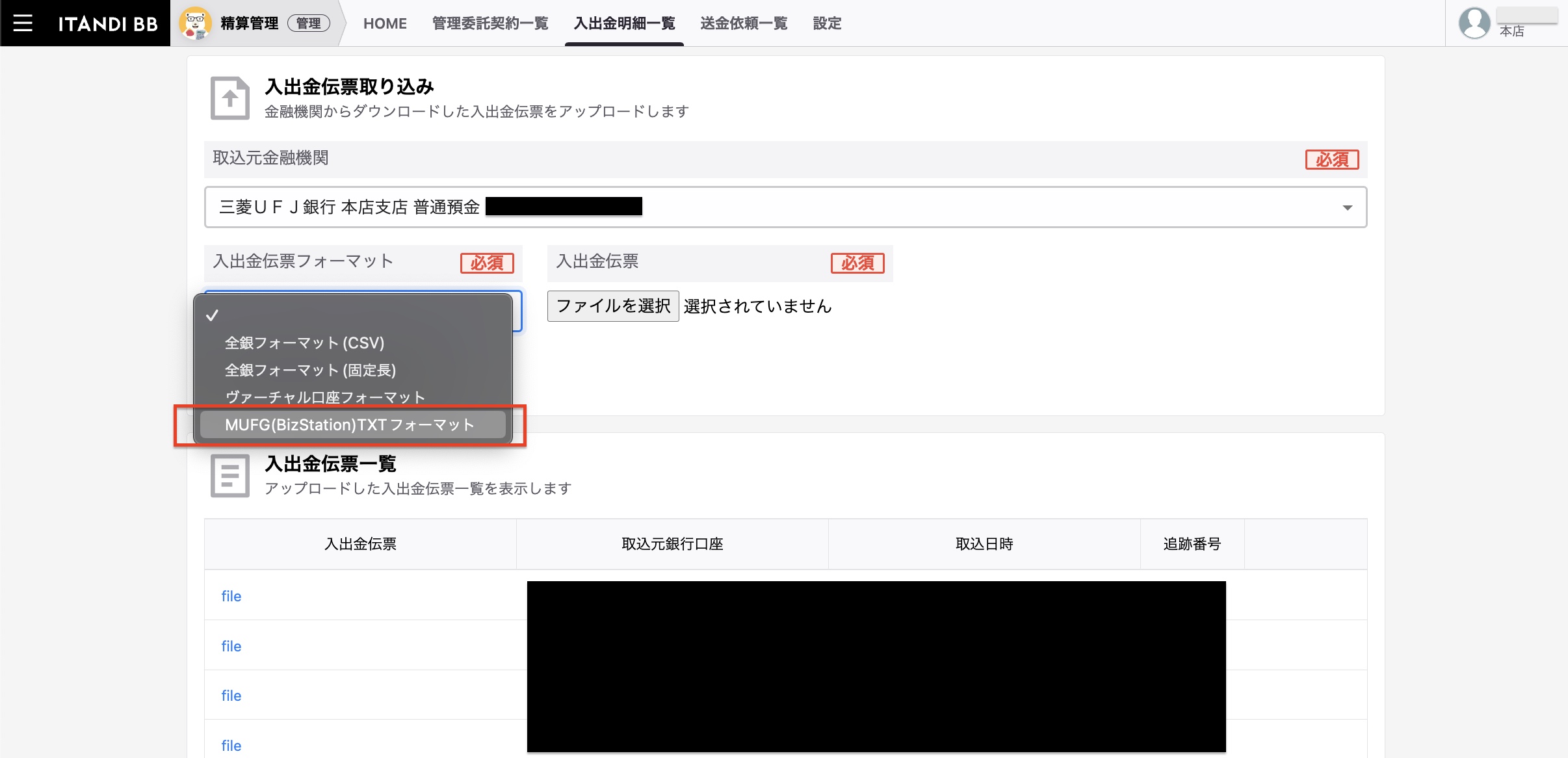Click the 取込日時 column header
The height and width of the screenshot is (758, 1568).
(984, 544)
